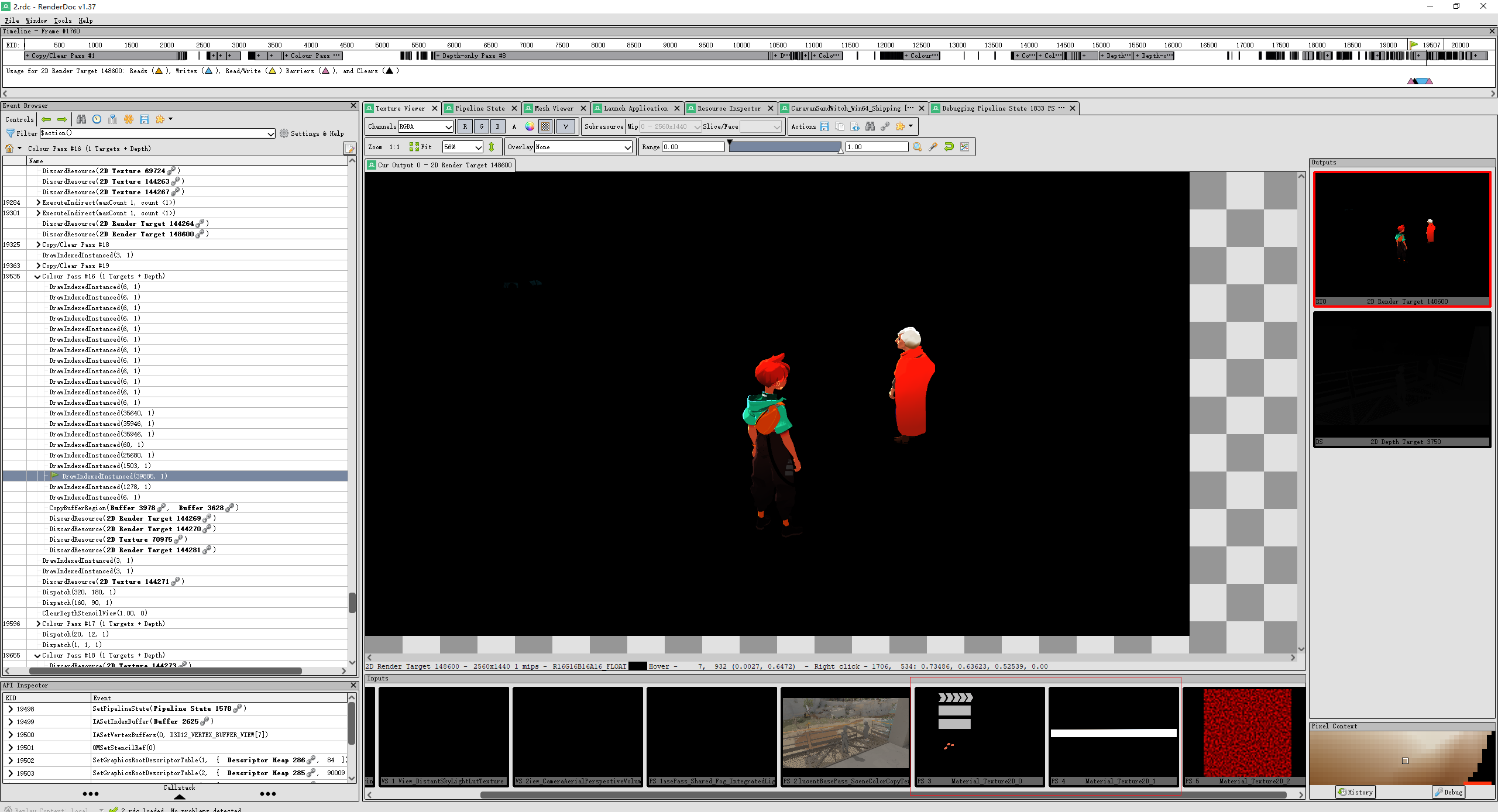Expand Colour Pass #17 tree node

pyautogui.click(x=38, y=624)
